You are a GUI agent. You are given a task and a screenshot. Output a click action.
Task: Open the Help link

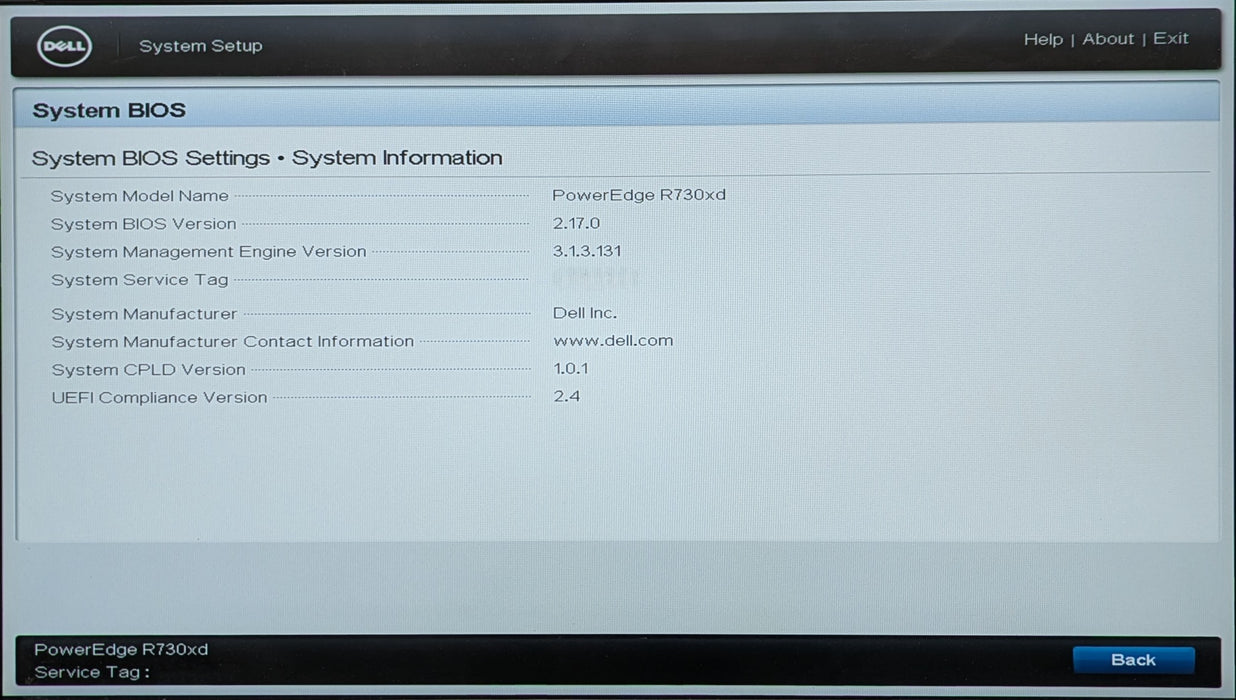1043,39
